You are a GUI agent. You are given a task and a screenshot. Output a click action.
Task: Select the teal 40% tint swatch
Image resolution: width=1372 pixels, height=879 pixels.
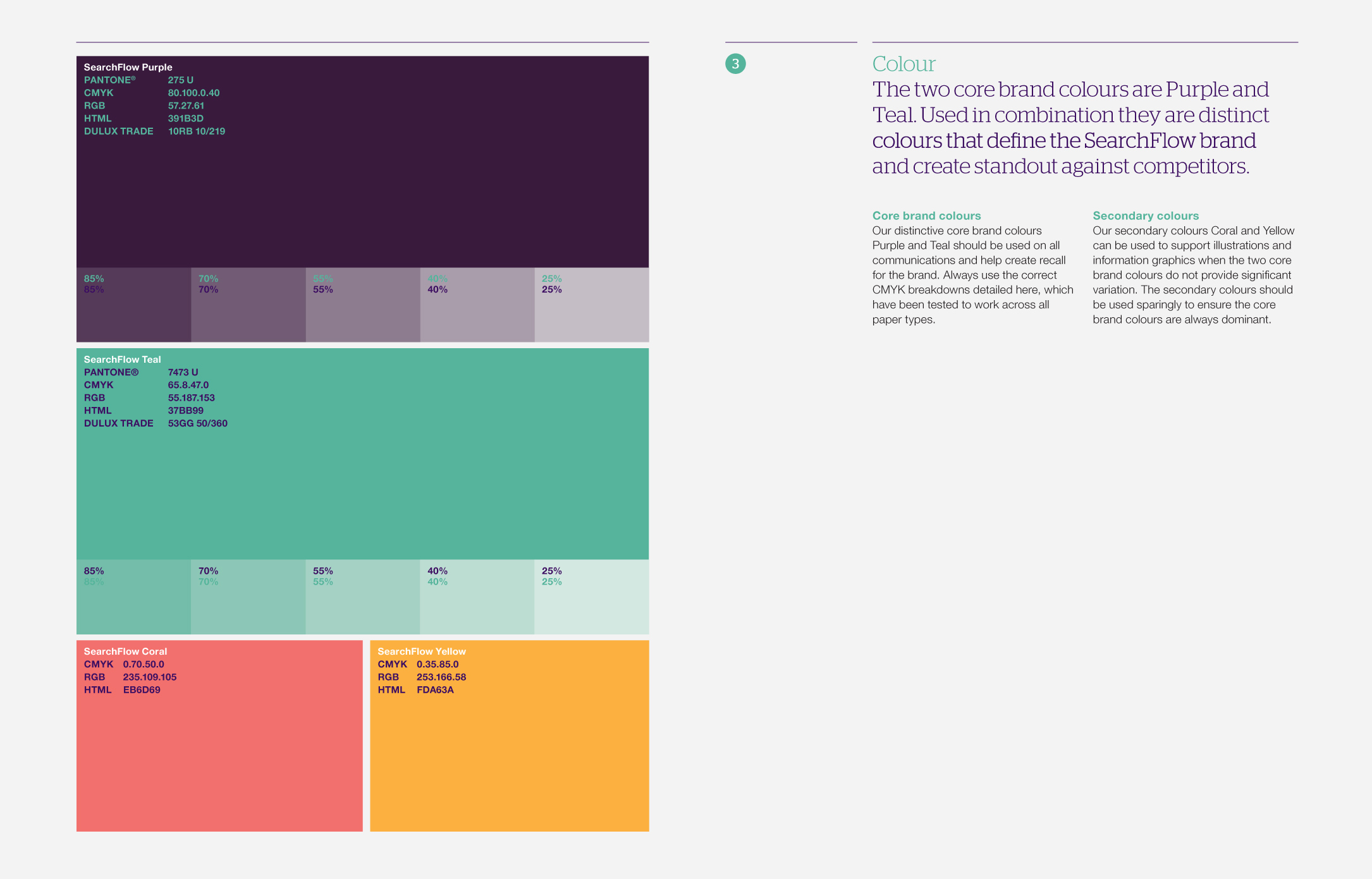477,597
